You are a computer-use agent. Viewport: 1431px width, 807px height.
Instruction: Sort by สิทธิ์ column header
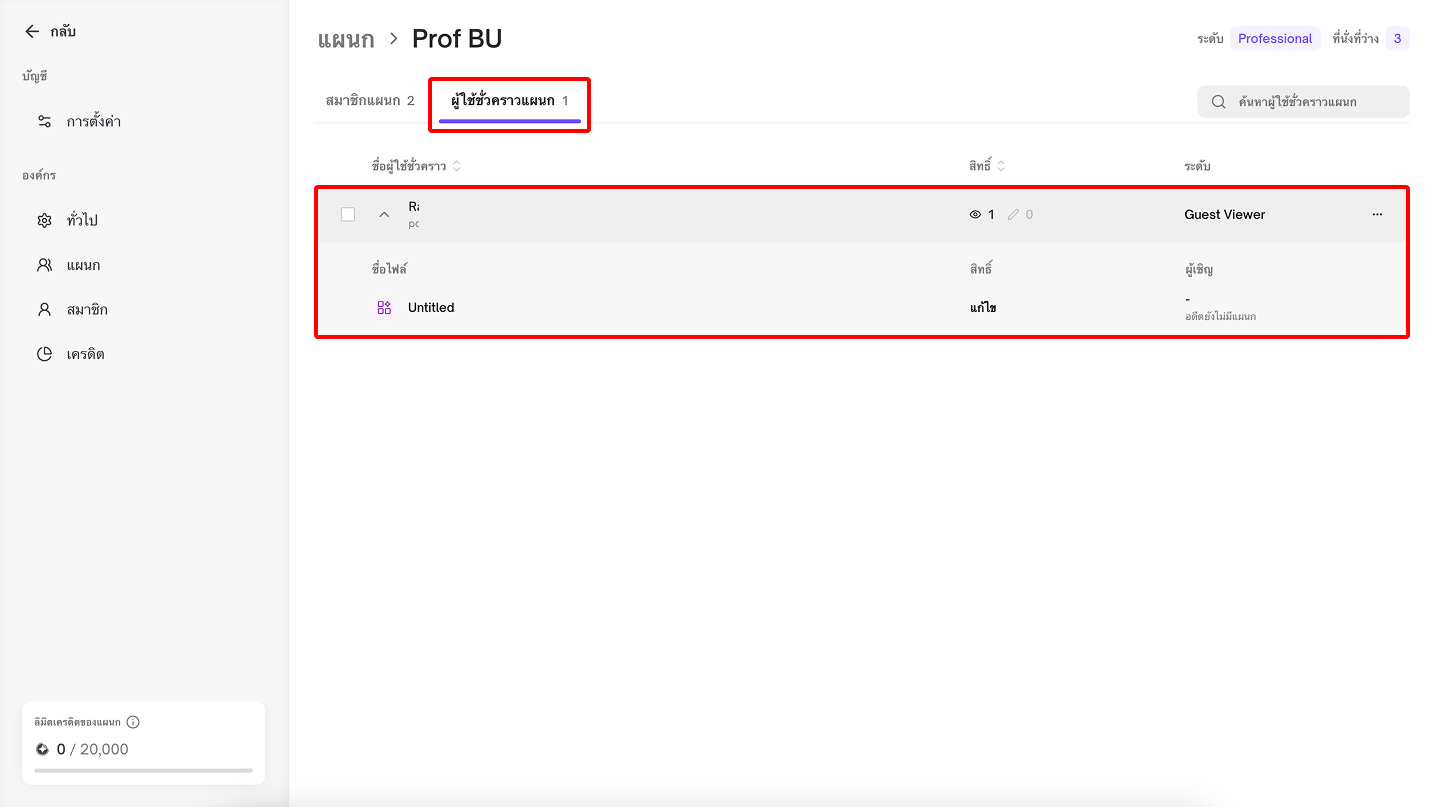tap(1001, 166)
